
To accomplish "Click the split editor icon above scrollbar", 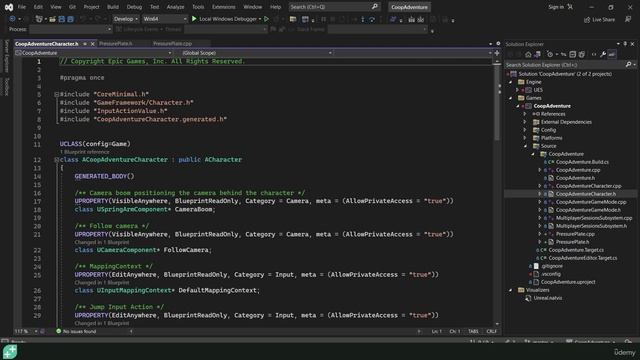I will click(x=497, y=53).
